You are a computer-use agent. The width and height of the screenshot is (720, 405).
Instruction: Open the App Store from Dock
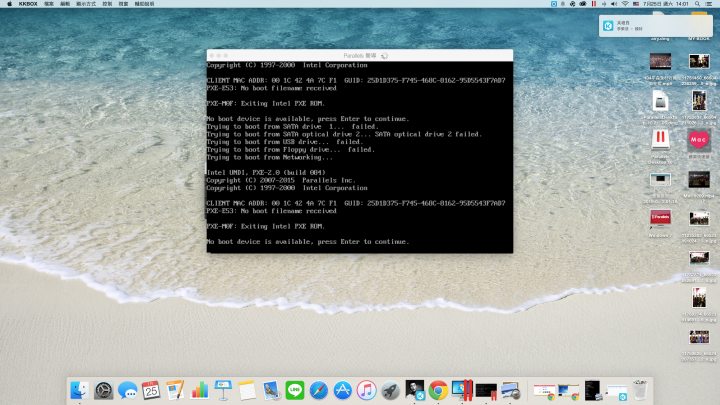343,390
